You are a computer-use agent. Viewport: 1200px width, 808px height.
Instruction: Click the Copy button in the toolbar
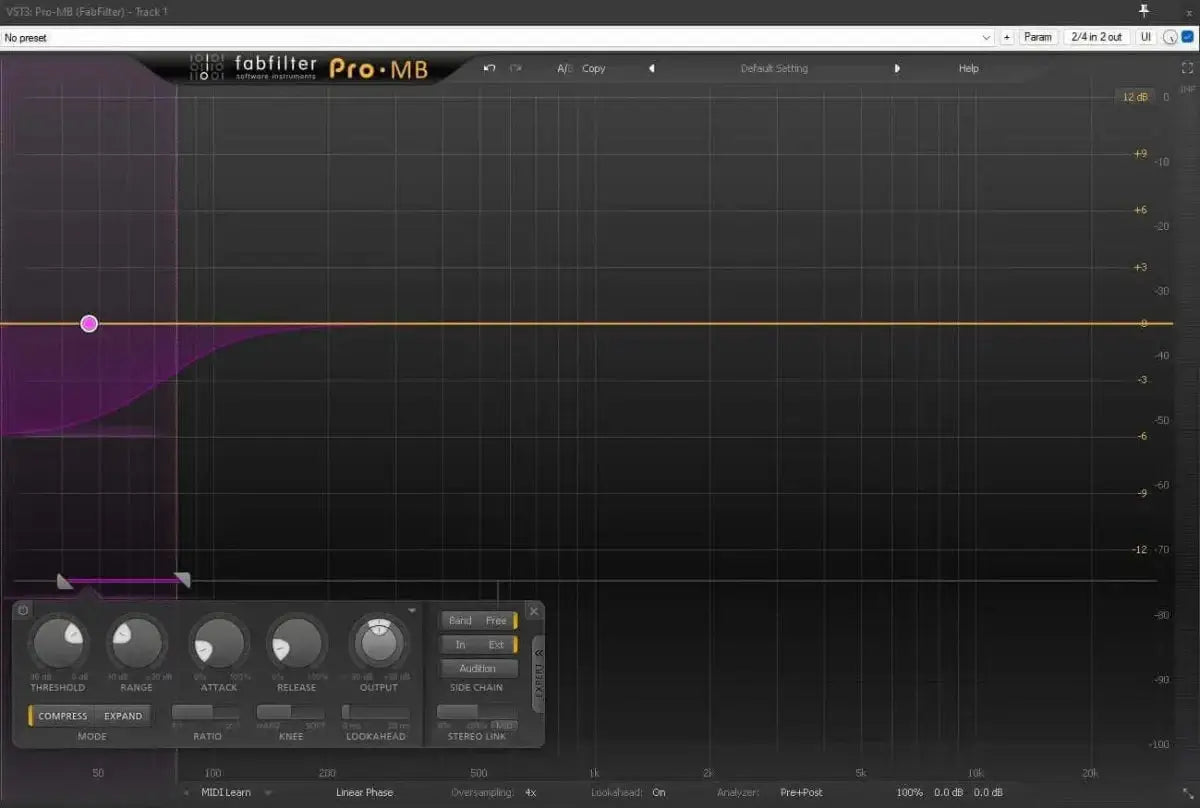[593, 68]
